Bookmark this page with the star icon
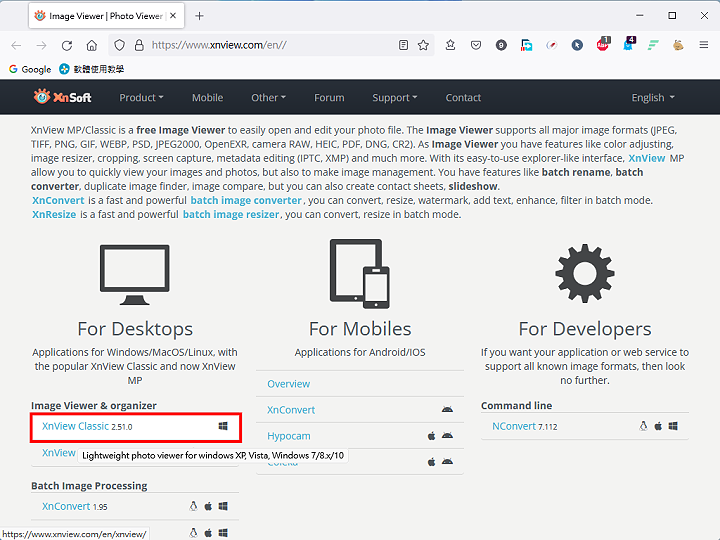720x540 pixels. pyautogui.click(x=423, y=45)
